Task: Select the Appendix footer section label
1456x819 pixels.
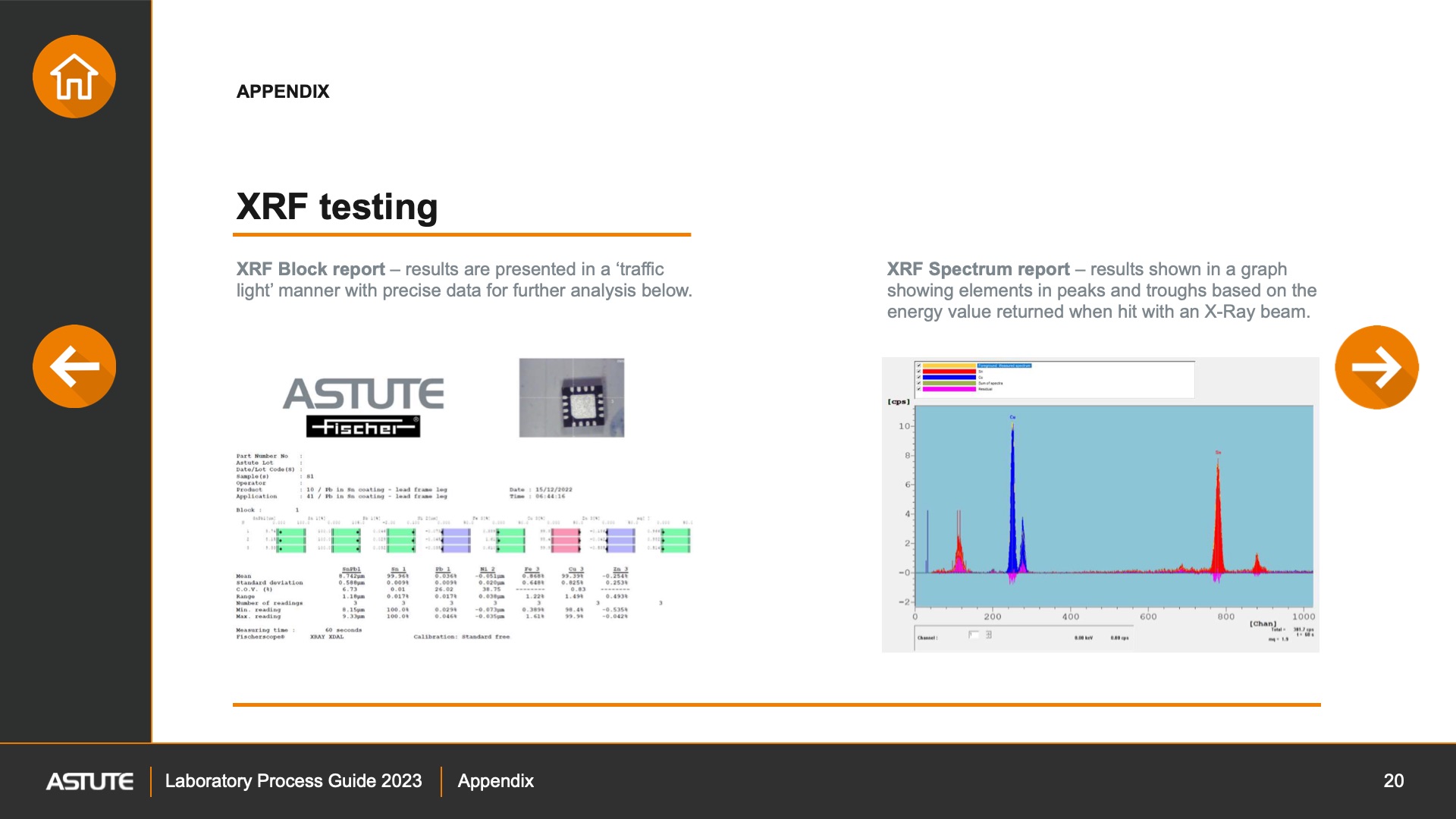Action: (495, 781)
